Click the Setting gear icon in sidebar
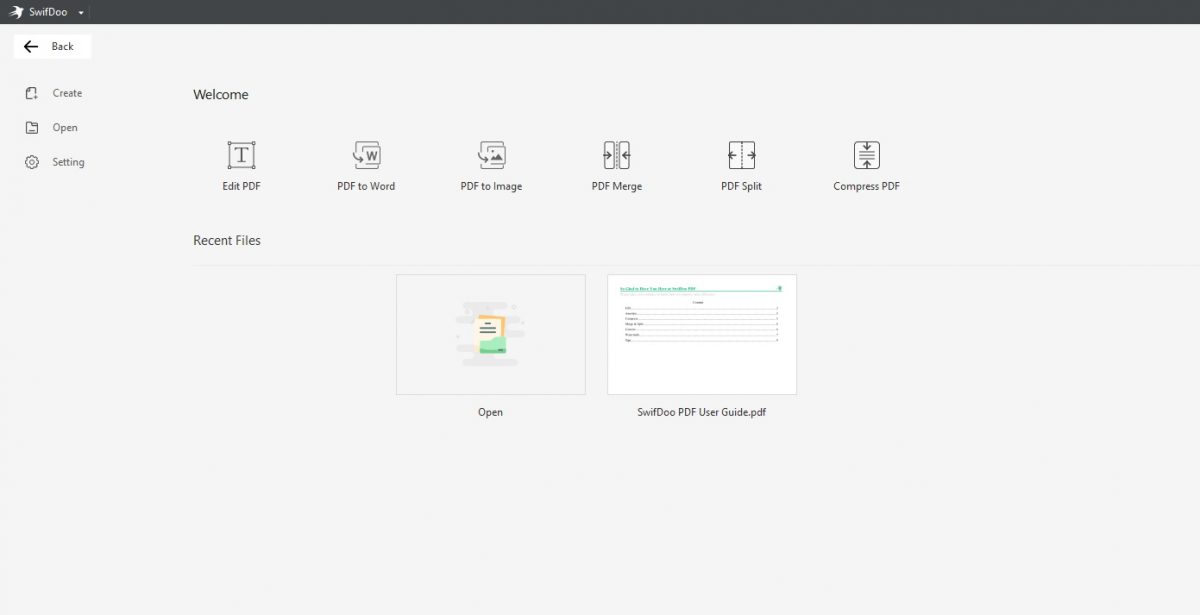 point(32,162)
